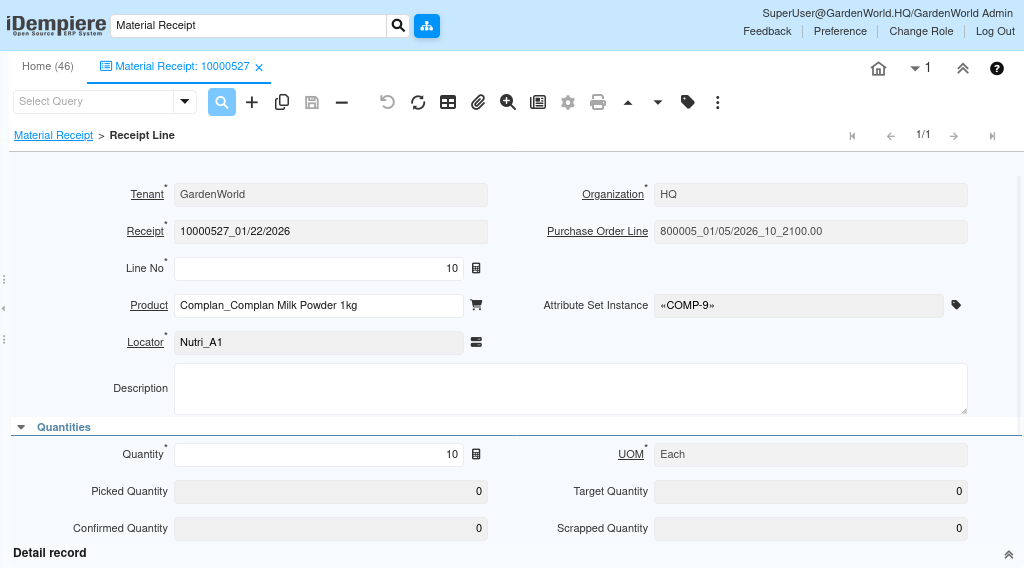Delete the record using minus icon
1024x568 pixels.
[342, 102]
